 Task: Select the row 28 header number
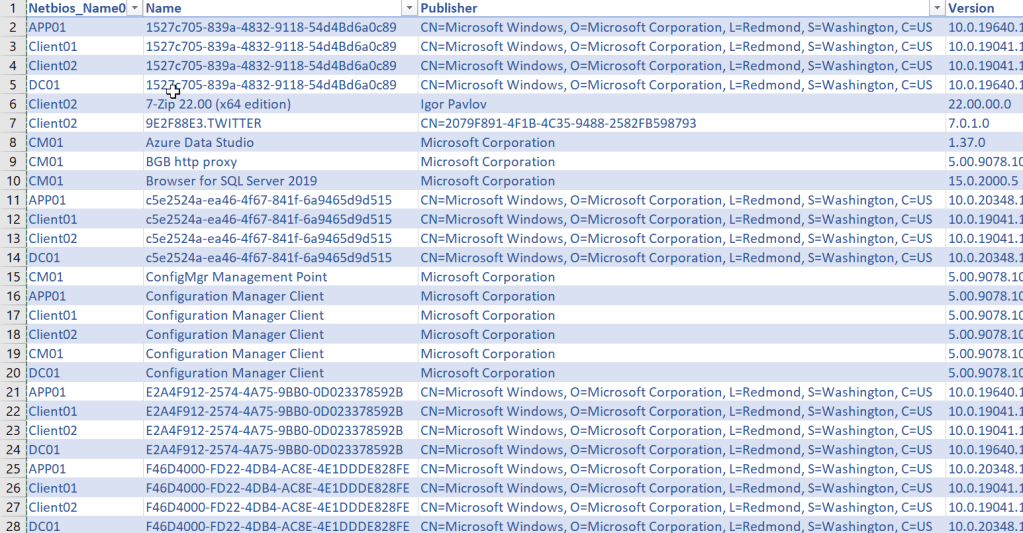coord(12,526)
